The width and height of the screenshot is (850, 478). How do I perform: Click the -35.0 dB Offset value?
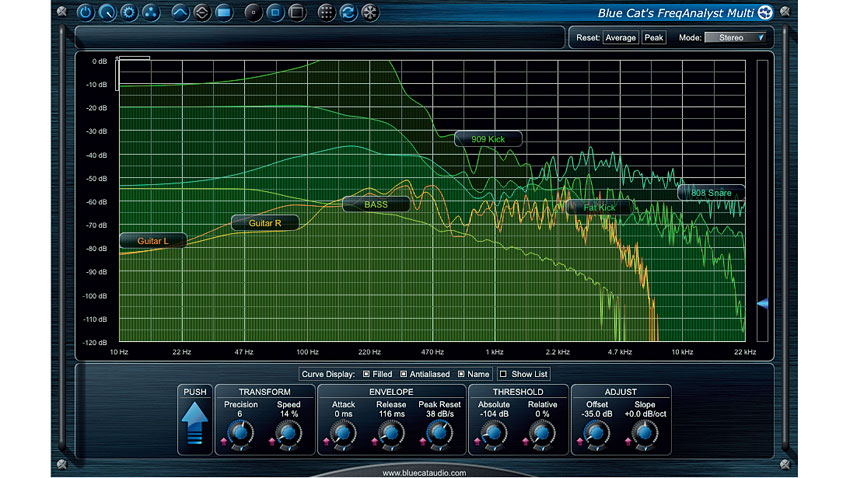[x=597, y=414]
